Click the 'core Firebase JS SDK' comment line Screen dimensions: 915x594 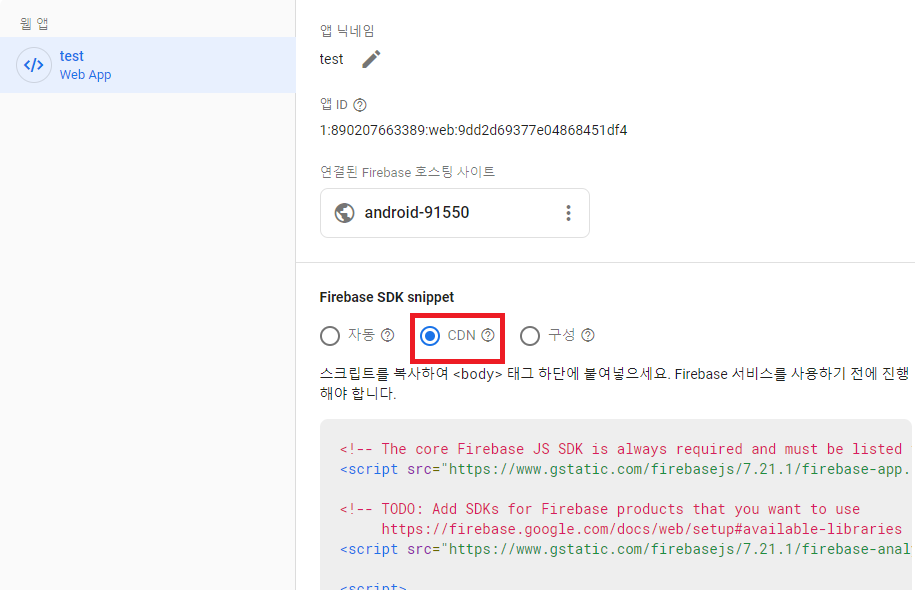(x=621, y=449)
